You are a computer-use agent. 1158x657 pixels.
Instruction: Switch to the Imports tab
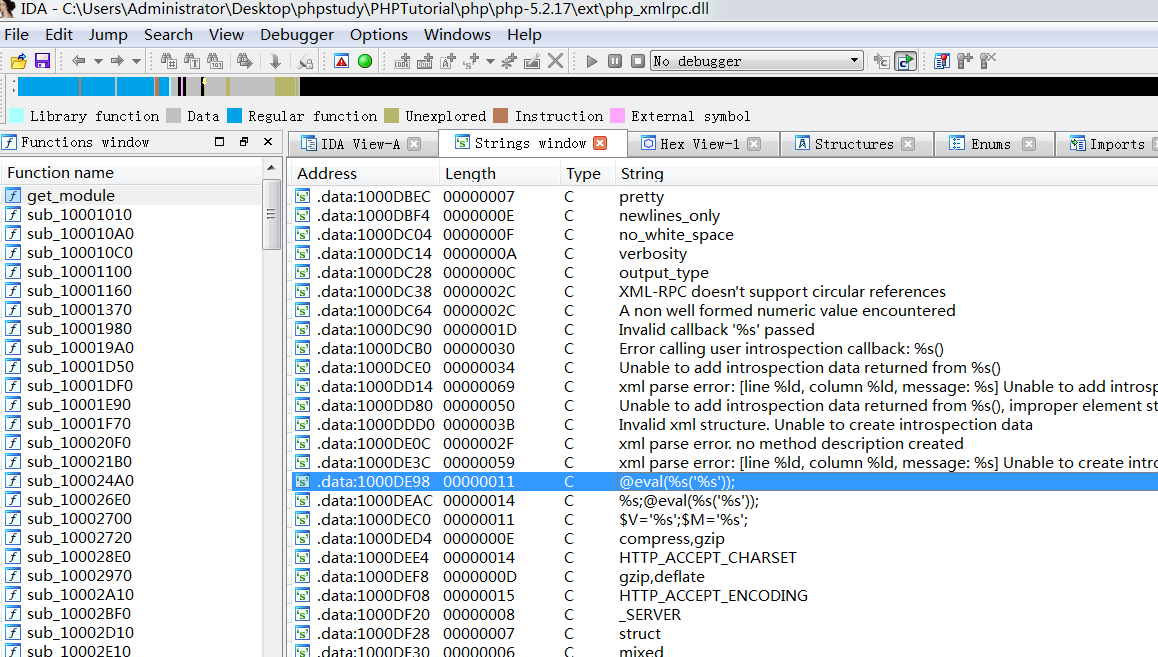click(1107, 144)
